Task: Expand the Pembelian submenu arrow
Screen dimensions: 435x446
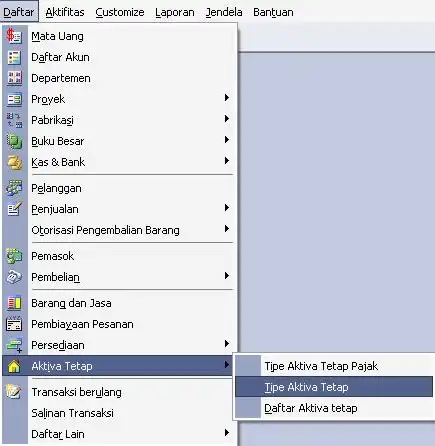Action: (x=227, y=276)
